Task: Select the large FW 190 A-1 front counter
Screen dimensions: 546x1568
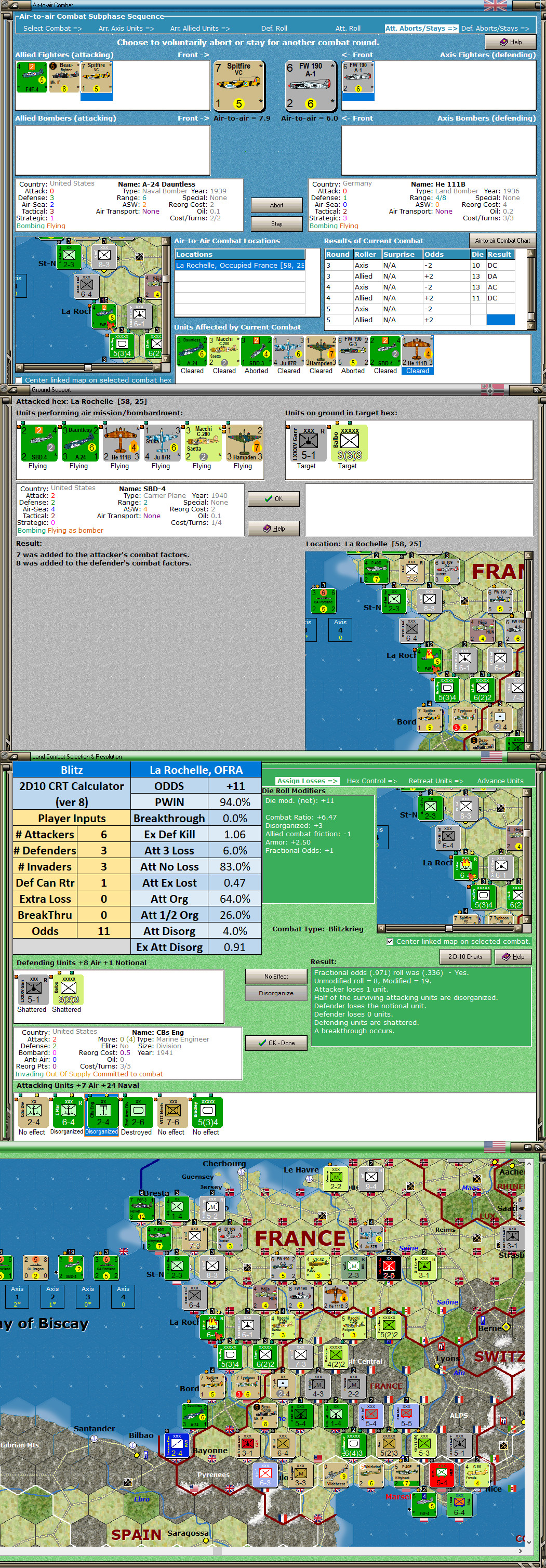Action: [311, 85]
